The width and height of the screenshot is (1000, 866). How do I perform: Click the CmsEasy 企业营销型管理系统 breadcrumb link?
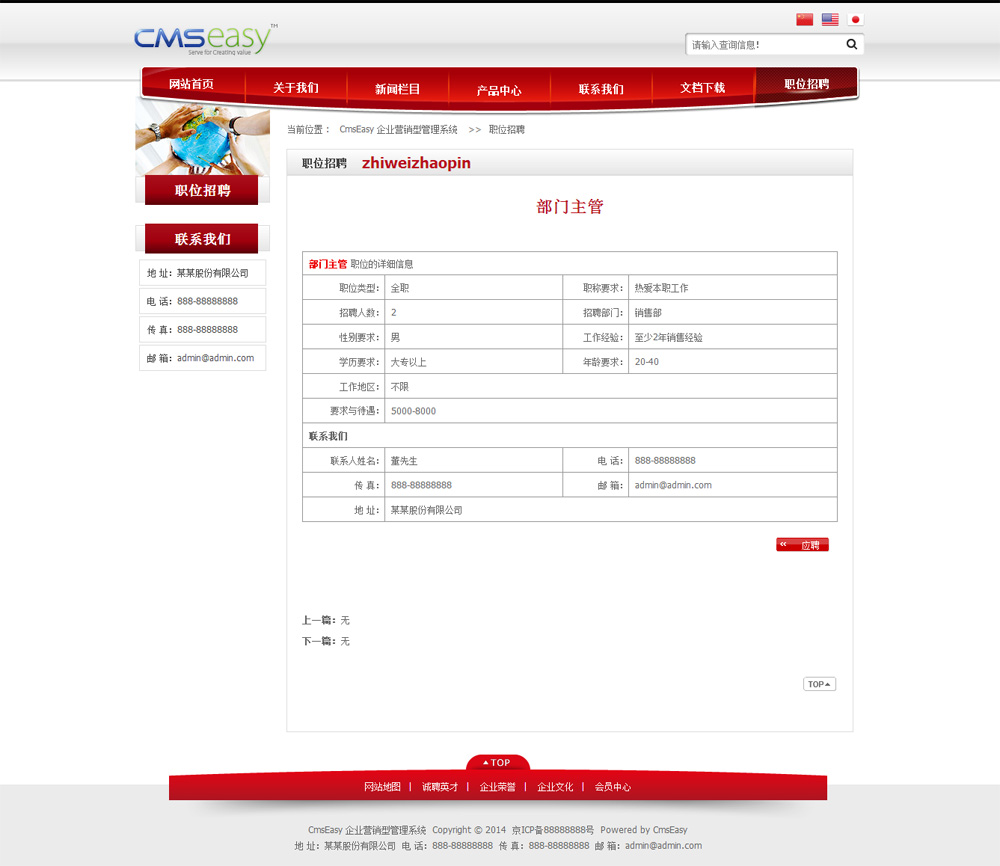coord(398,129)
